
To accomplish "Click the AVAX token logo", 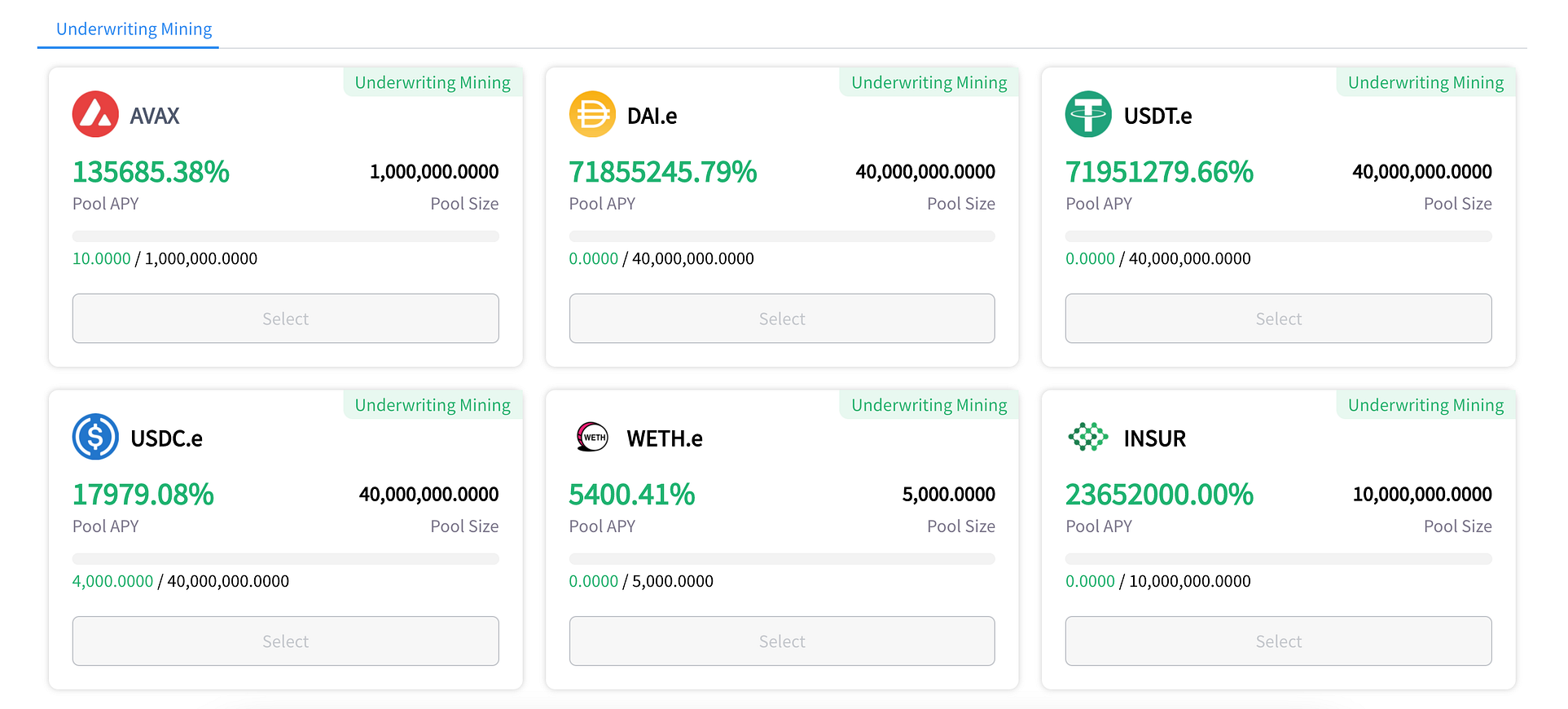I will tap(95, 114).
